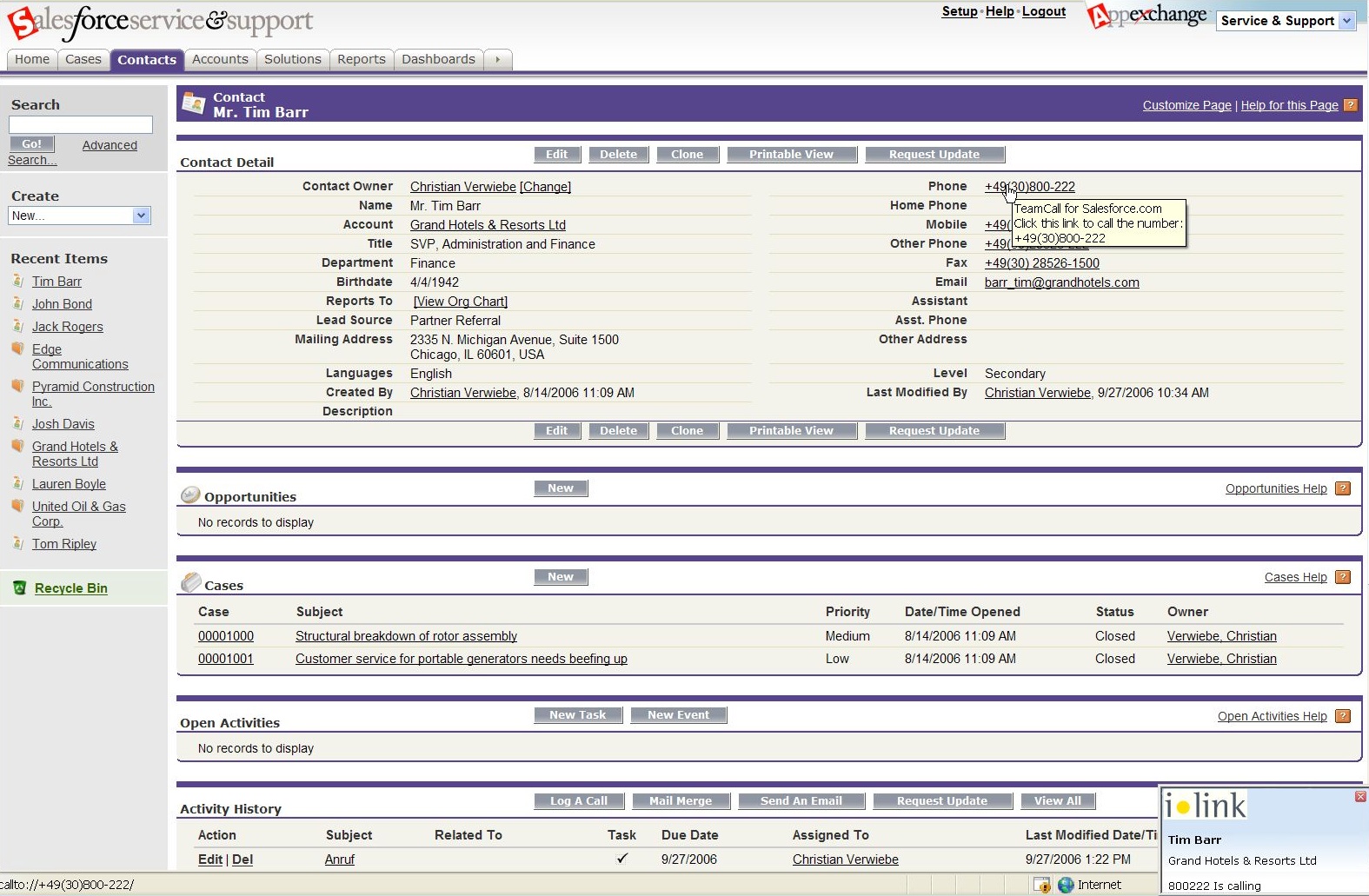This screenshot has width=1369, height=896.
Task: Close the i-link incoming call popup
Action: 1360,797
